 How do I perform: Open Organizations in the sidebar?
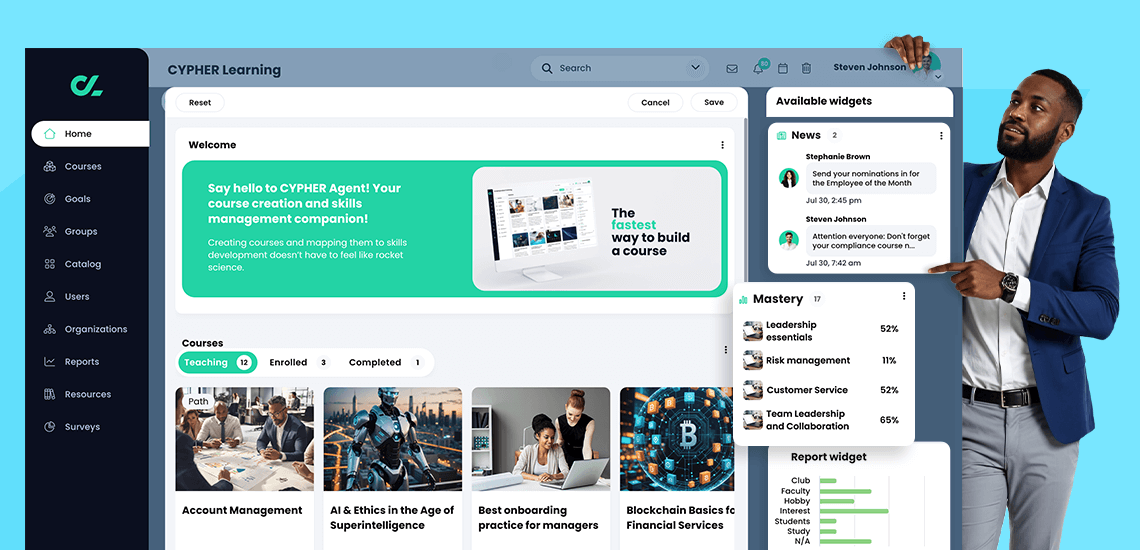(95, 329)
